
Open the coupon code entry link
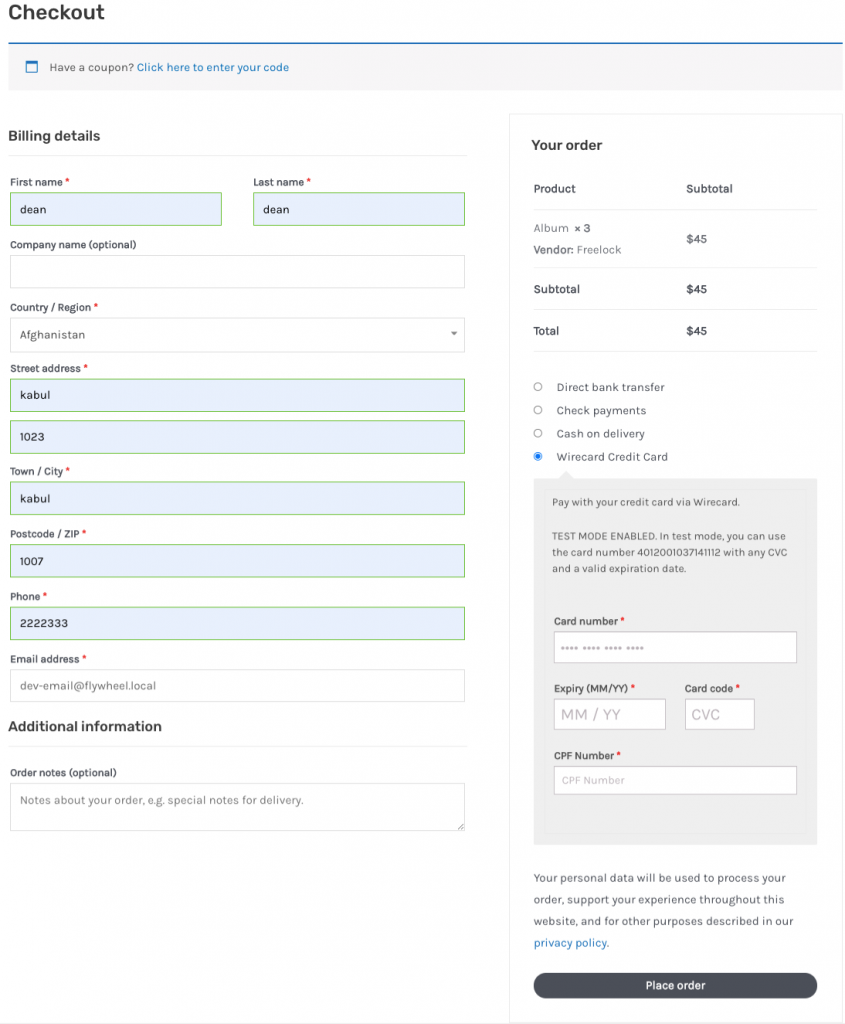click(212, 67)
